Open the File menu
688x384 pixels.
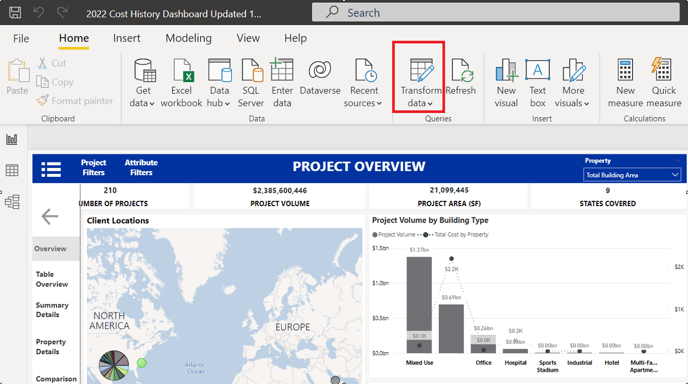coord(21,39)
